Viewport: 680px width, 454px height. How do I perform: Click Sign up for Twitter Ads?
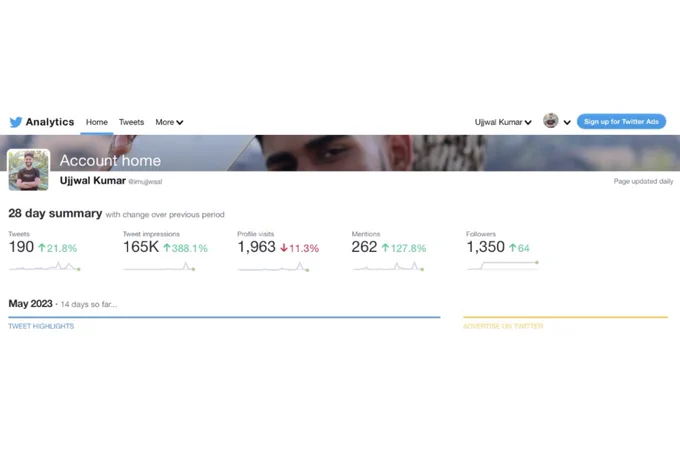(x=621, y=122)
